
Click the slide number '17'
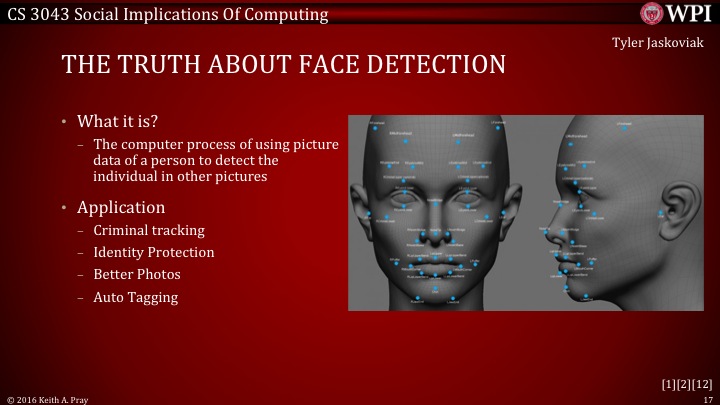point(708,400)
